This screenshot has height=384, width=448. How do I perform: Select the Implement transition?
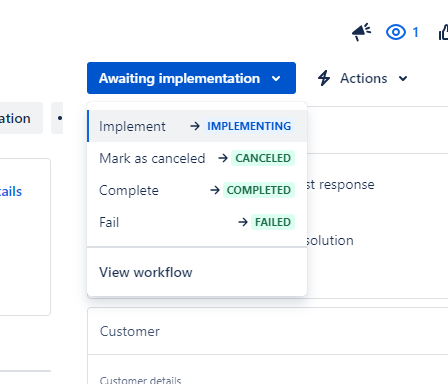tap(197, 126)
